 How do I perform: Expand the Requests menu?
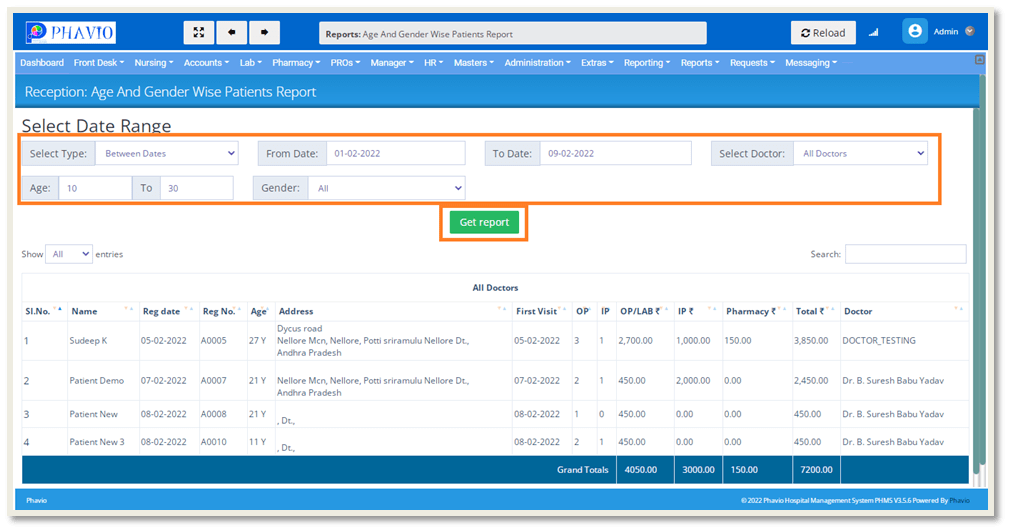(x=752, y=62)
